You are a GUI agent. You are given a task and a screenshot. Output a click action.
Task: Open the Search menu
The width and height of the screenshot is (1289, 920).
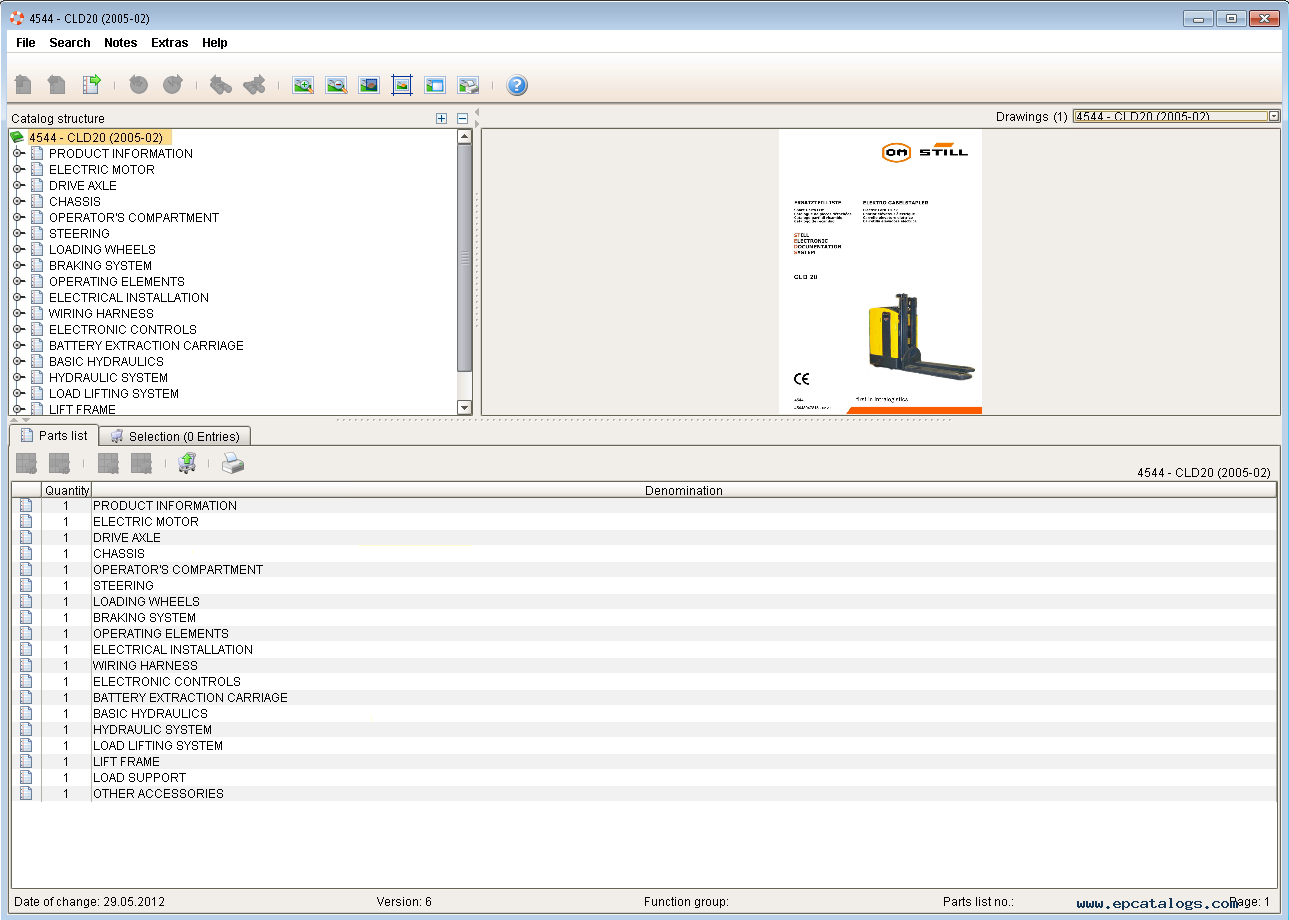pyautogui.click(x=70, y=43)
